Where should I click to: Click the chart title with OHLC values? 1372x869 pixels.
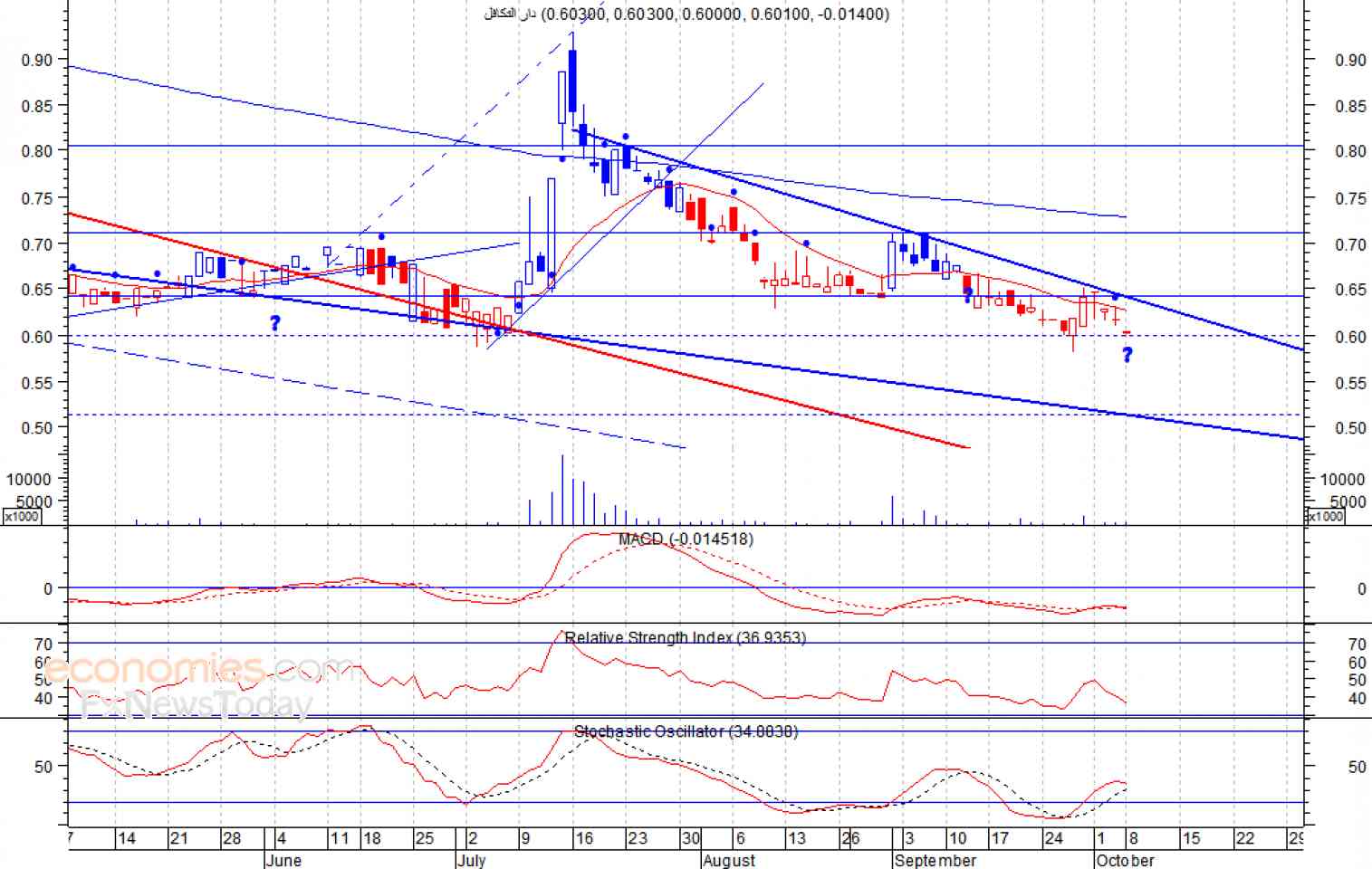point(686,14)
